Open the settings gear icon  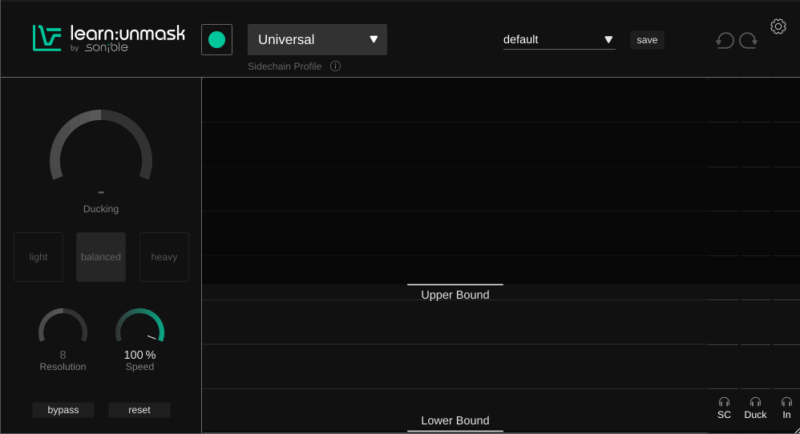(778, 26)
